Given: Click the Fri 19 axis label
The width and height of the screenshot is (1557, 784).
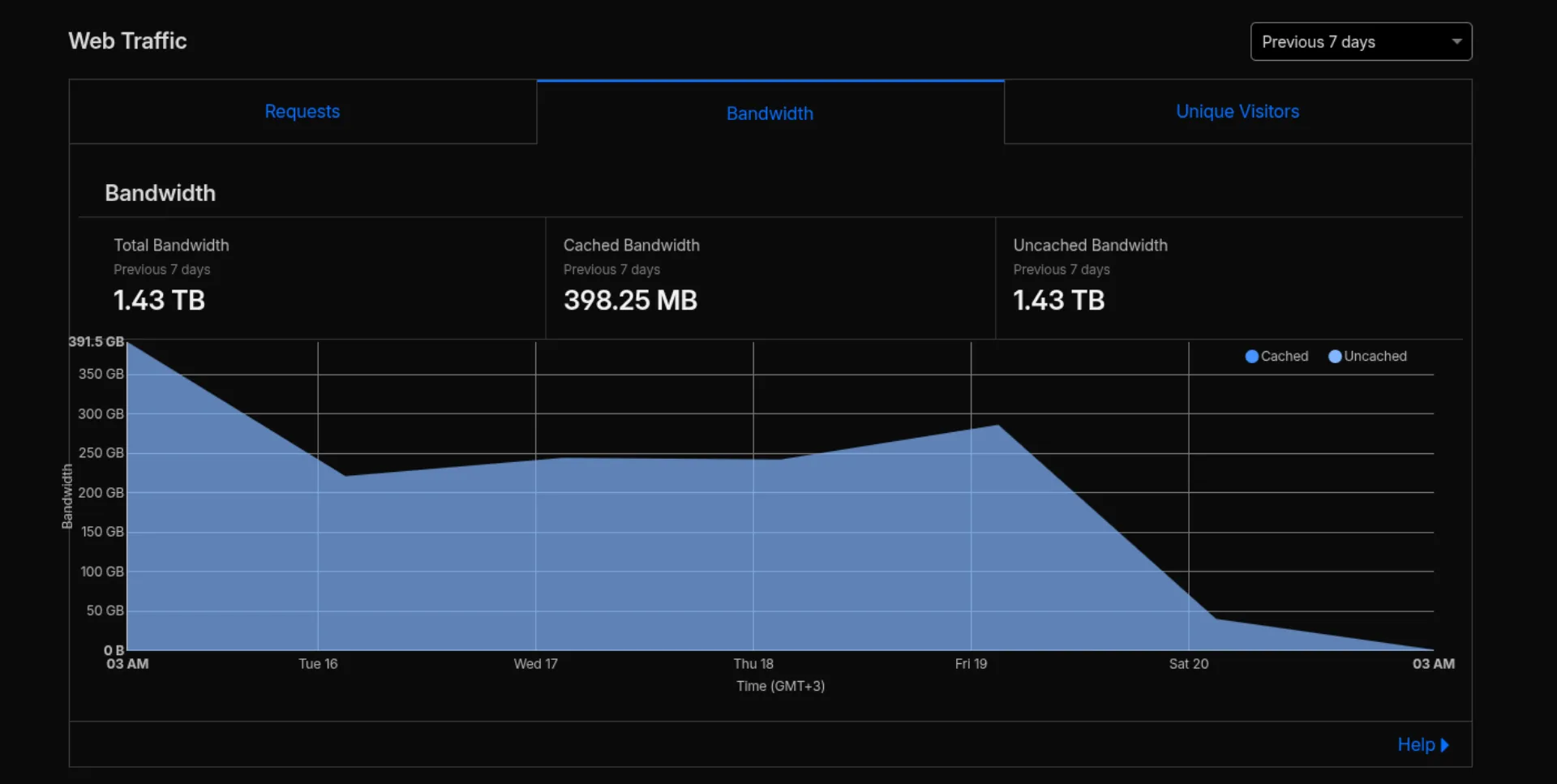Looking at the screenshot, I should click(971, 663).
